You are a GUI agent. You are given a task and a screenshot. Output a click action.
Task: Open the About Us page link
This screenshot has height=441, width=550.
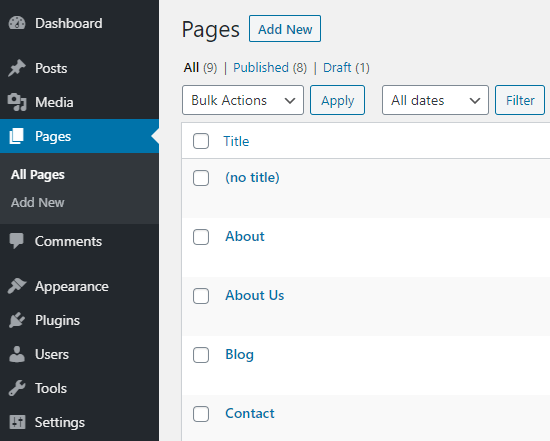pos(255,295)
